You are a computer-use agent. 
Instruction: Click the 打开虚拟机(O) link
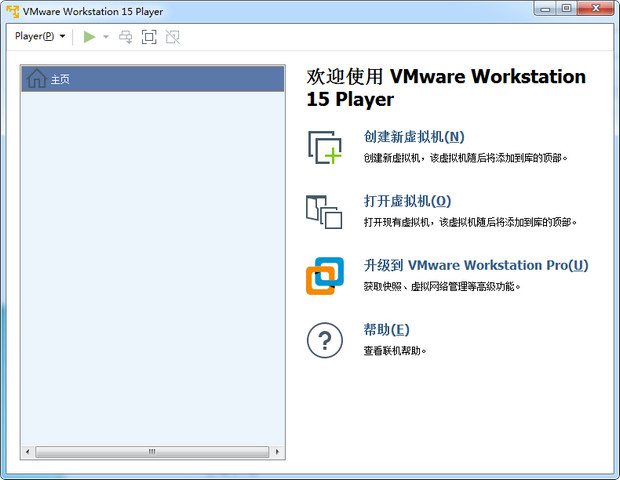point(407,201)
